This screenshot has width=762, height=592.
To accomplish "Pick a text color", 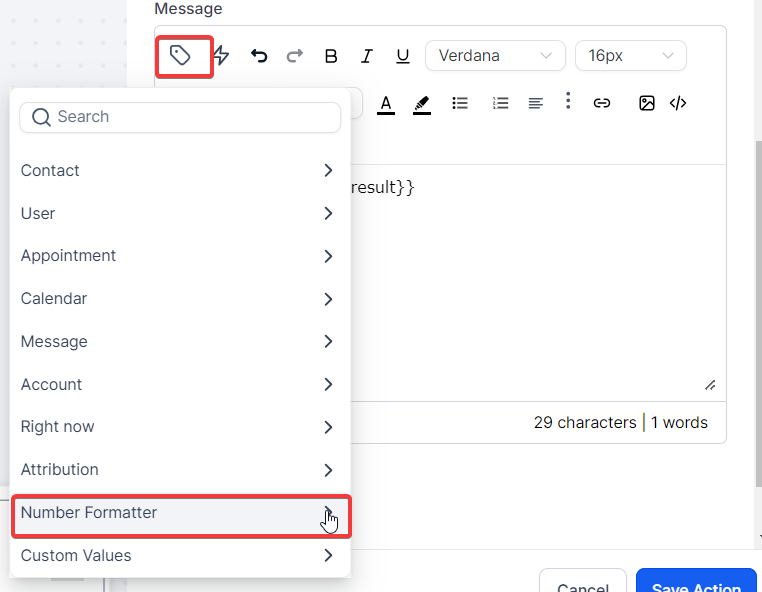I will coord(386,103).
